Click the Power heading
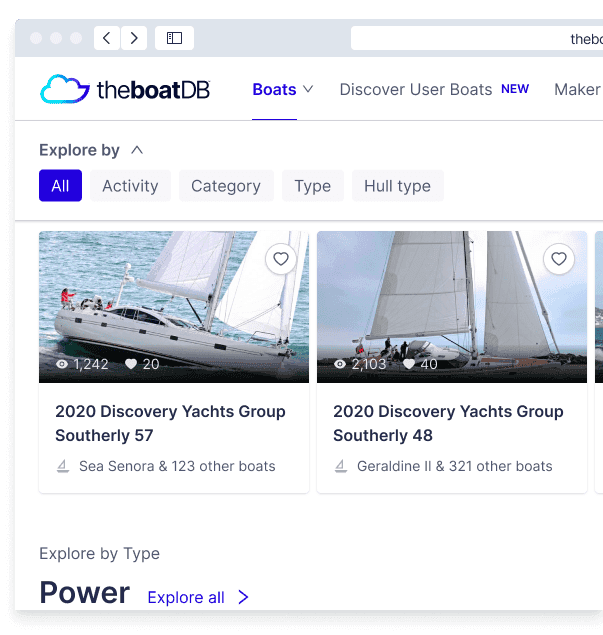The height and width of the screenshot is (635, 603). point(85,592)
